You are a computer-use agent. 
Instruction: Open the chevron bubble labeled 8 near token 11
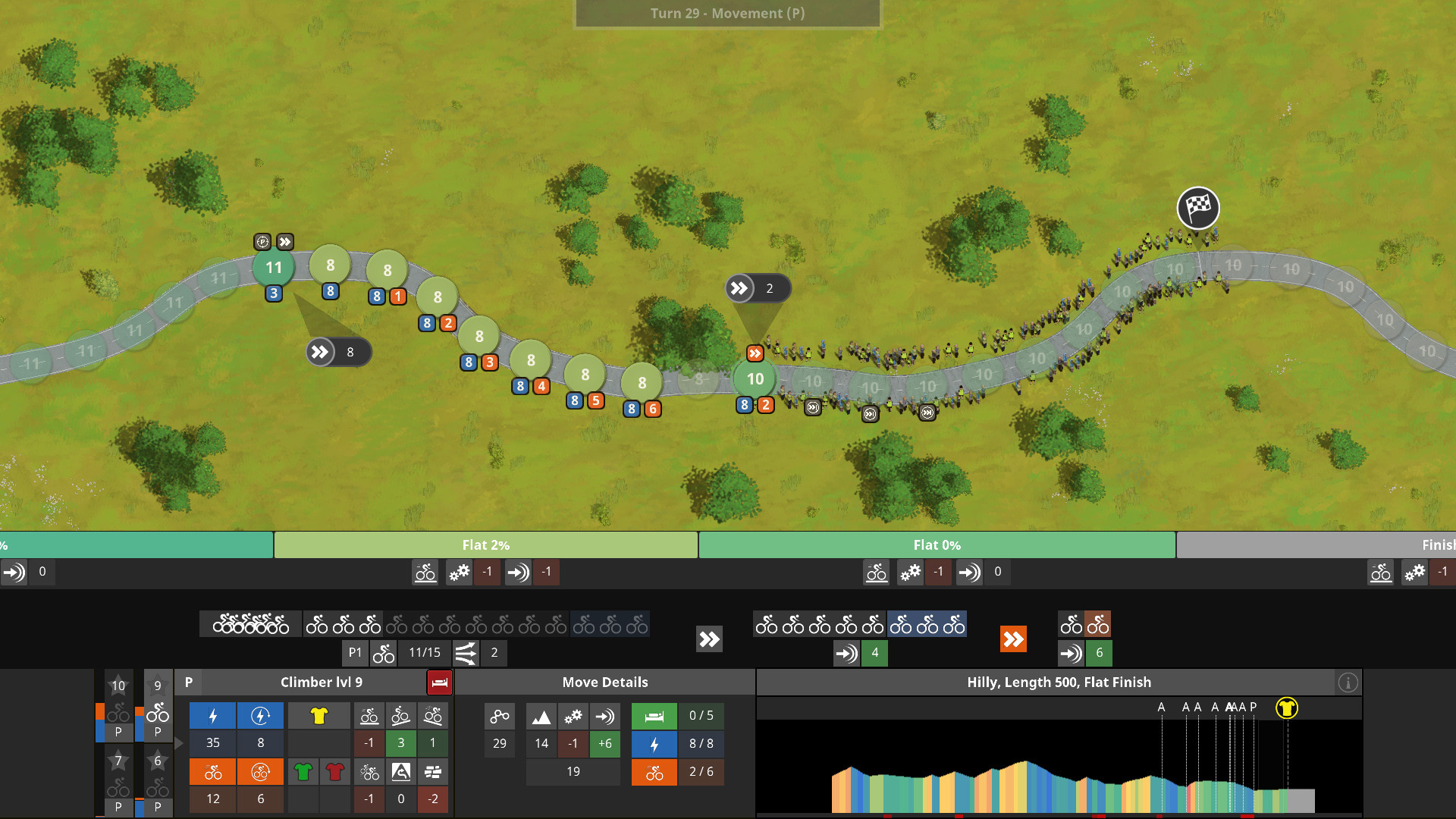[338, 352]
